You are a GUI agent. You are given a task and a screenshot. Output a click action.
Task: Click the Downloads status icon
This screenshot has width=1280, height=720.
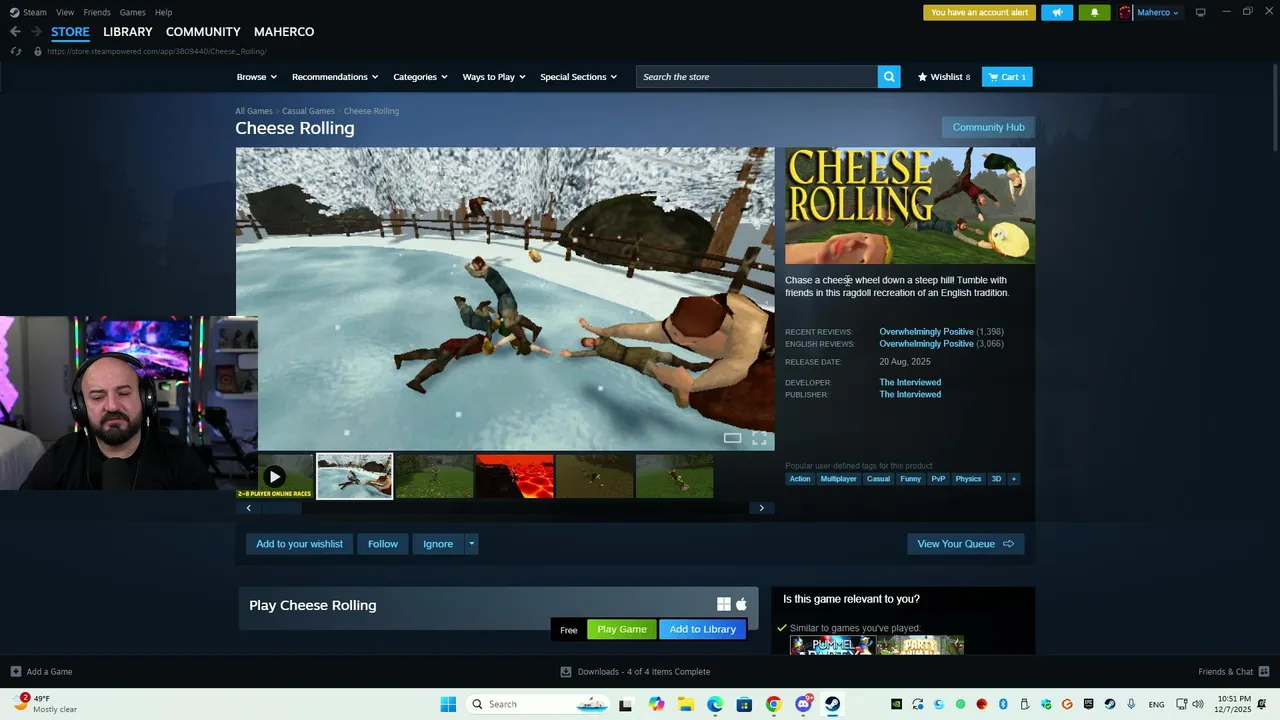566,671
